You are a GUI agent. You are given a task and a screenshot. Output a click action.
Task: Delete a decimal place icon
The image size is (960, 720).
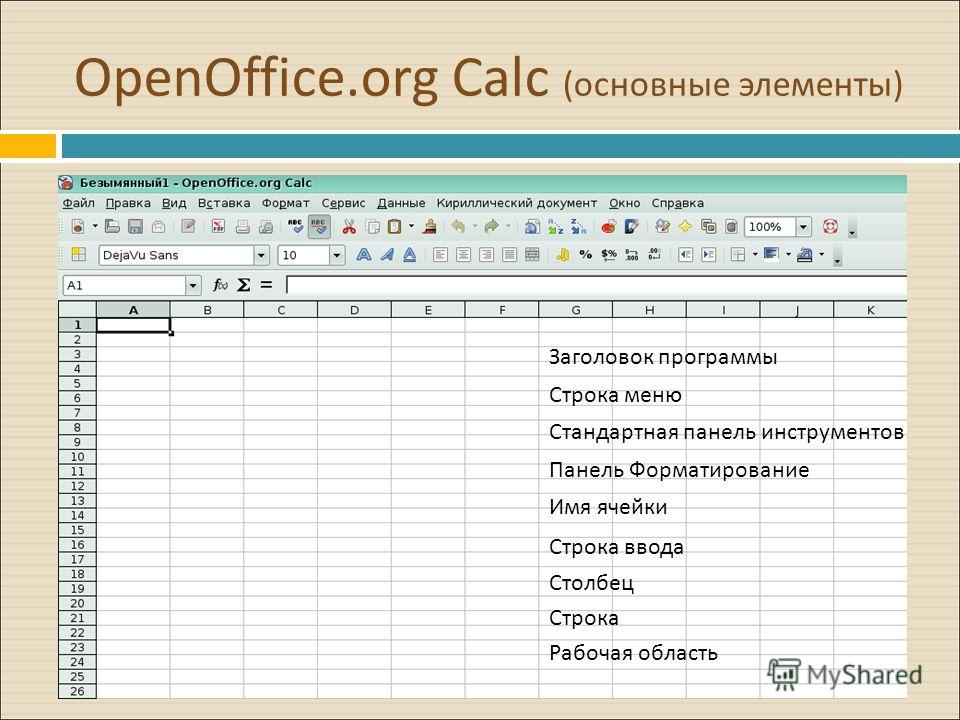coord(654,255)
